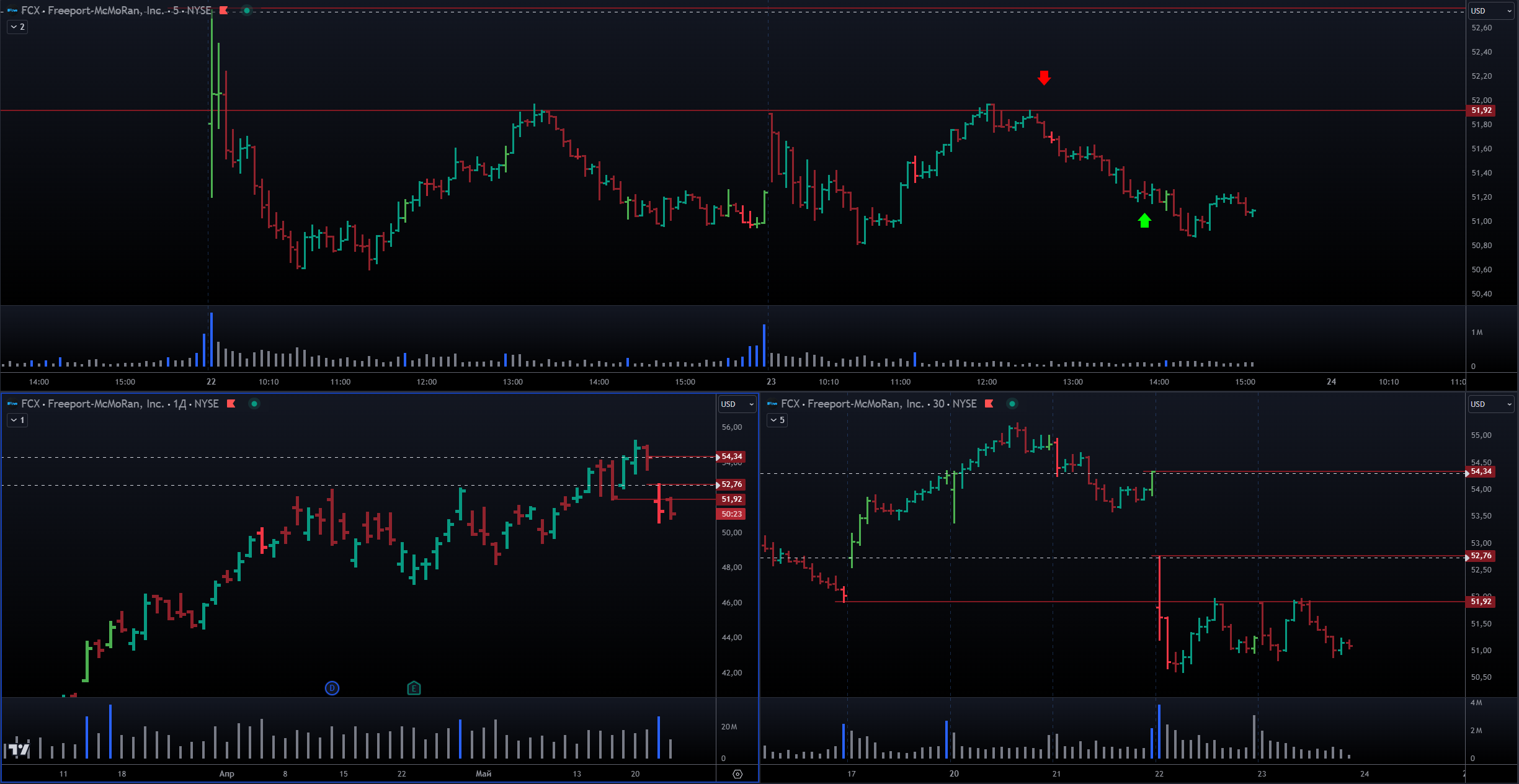Click the date label 24 on the 5-minute time axis
The width and height of the screenshot is (1519, 784).
(1331, 382)
